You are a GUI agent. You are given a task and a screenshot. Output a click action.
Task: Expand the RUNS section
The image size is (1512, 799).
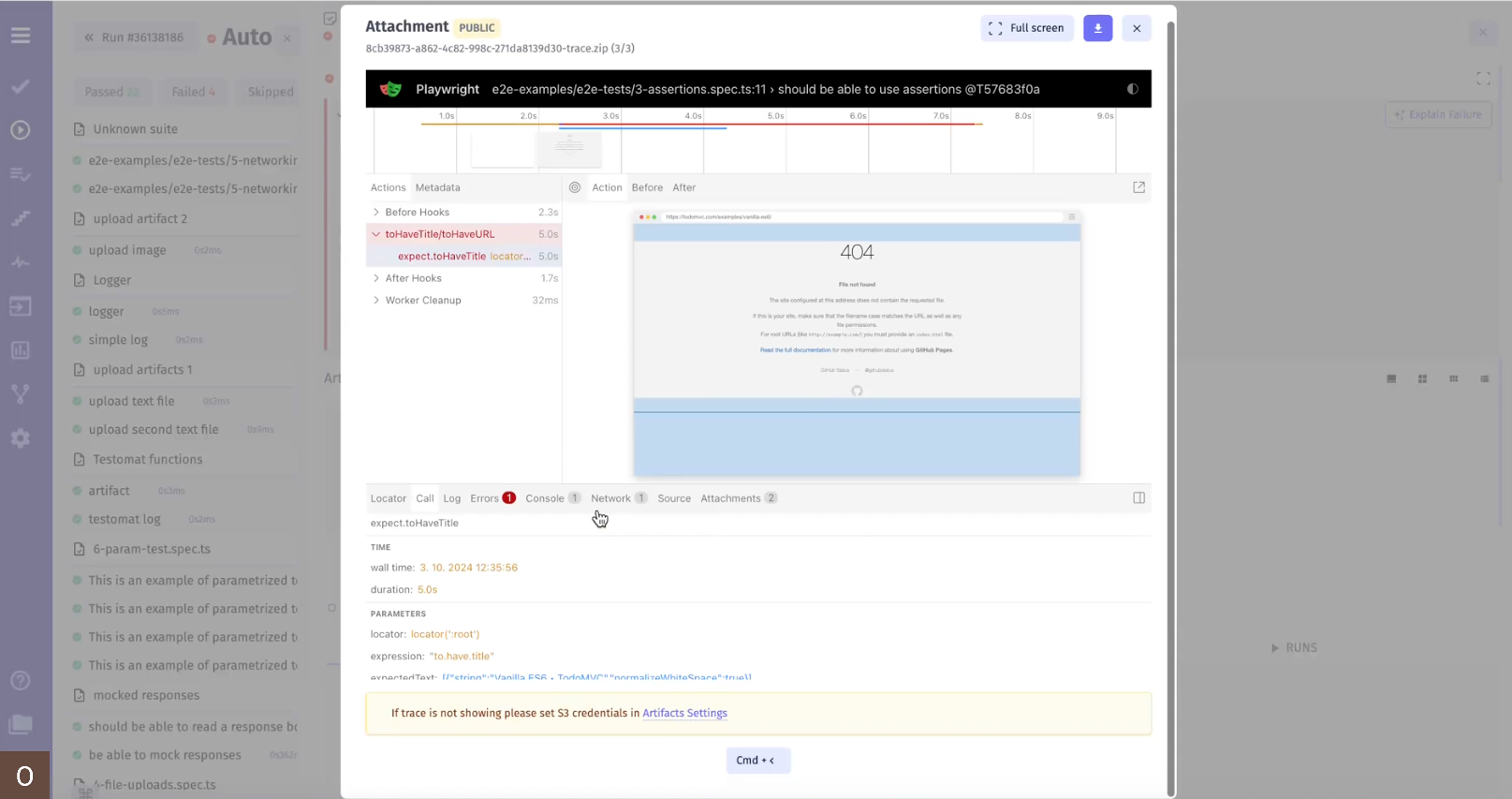pos(1294,648)
